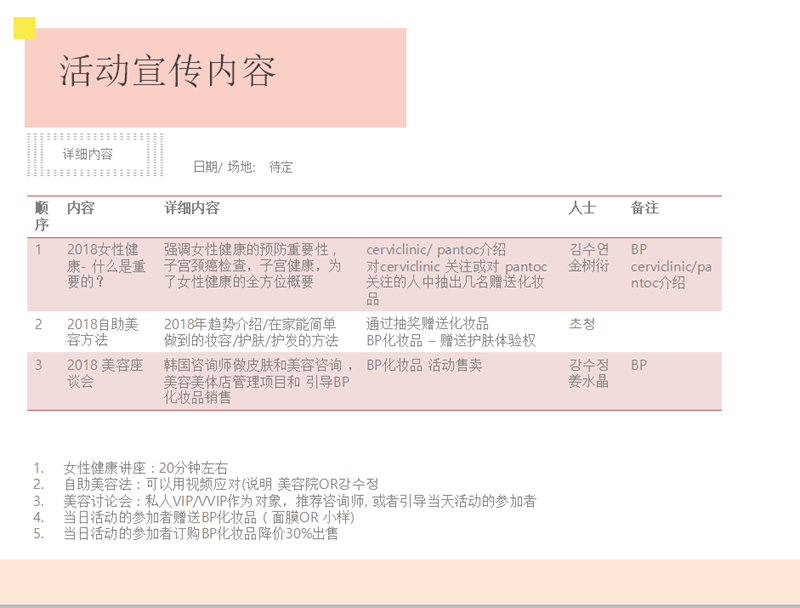This screenshot has width=800, height=608.
Task: Select the 2018女性健康 content cell
Action: 106,265
